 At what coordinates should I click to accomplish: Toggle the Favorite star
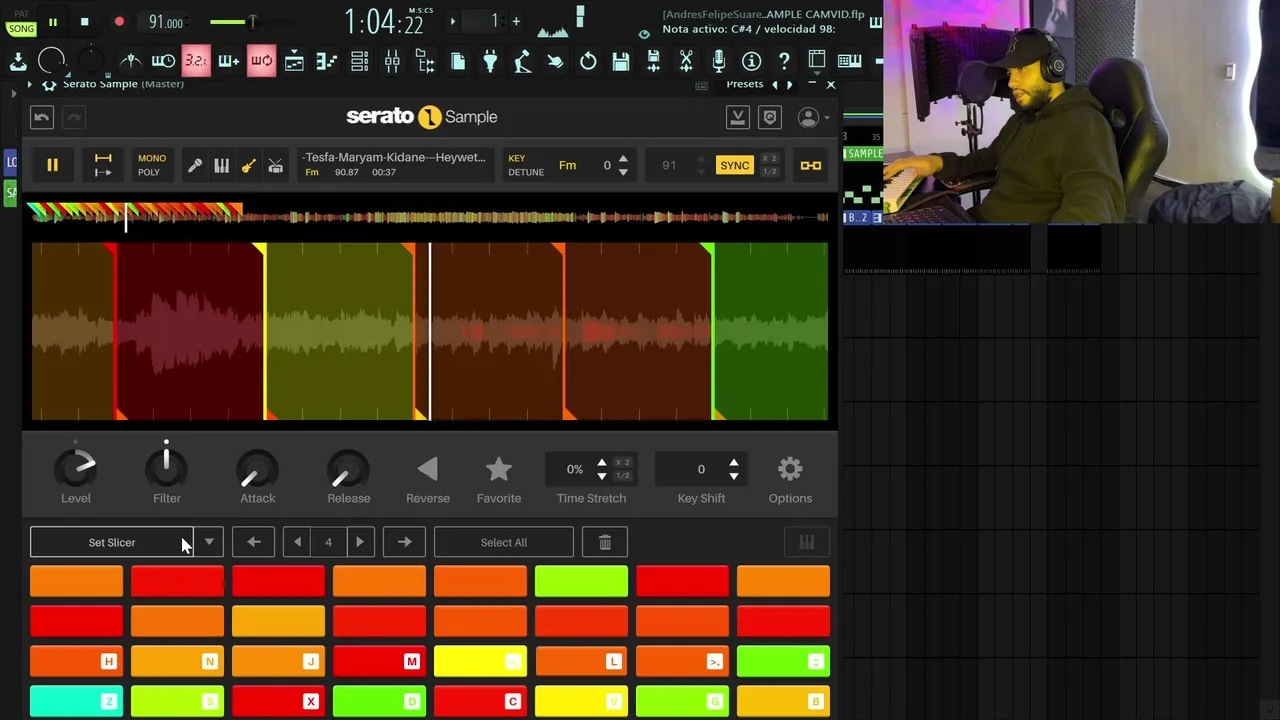click(x=499, y=468)
